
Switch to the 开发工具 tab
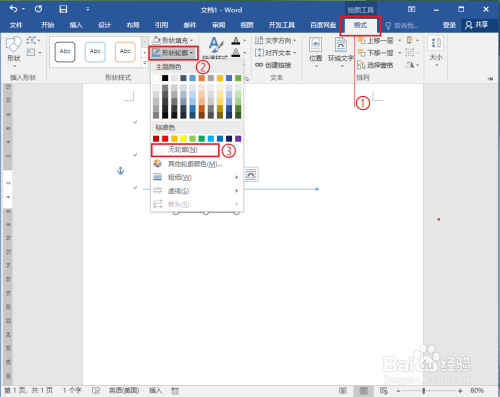point(282,25)
